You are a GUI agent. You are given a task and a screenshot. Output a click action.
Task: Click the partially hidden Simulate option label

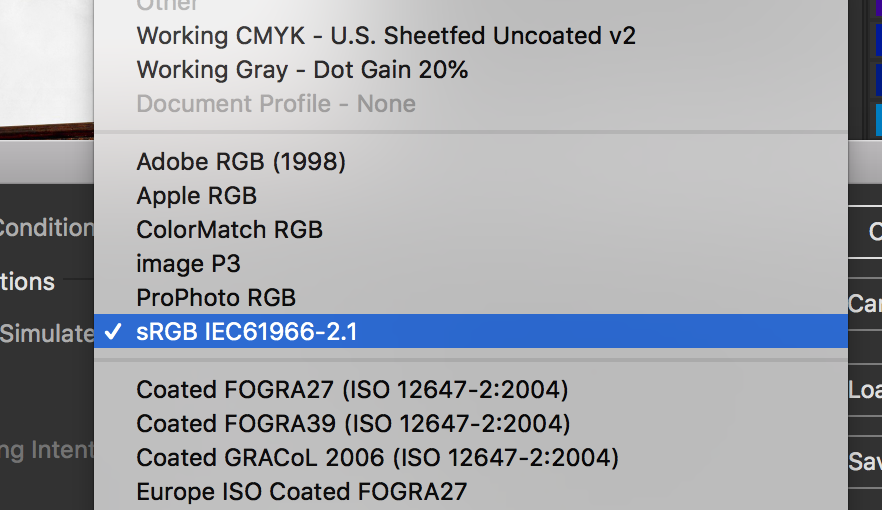click(x=46, y=334)
